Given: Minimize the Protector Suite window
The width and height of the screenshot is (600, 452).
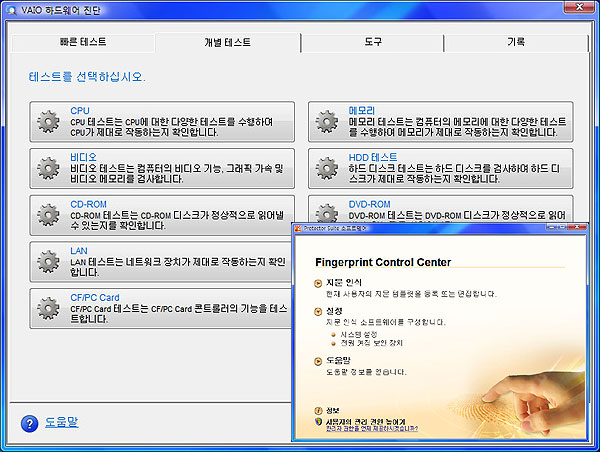Looking at the screenshot, I should pyautogui.click(x=551, y=227).
